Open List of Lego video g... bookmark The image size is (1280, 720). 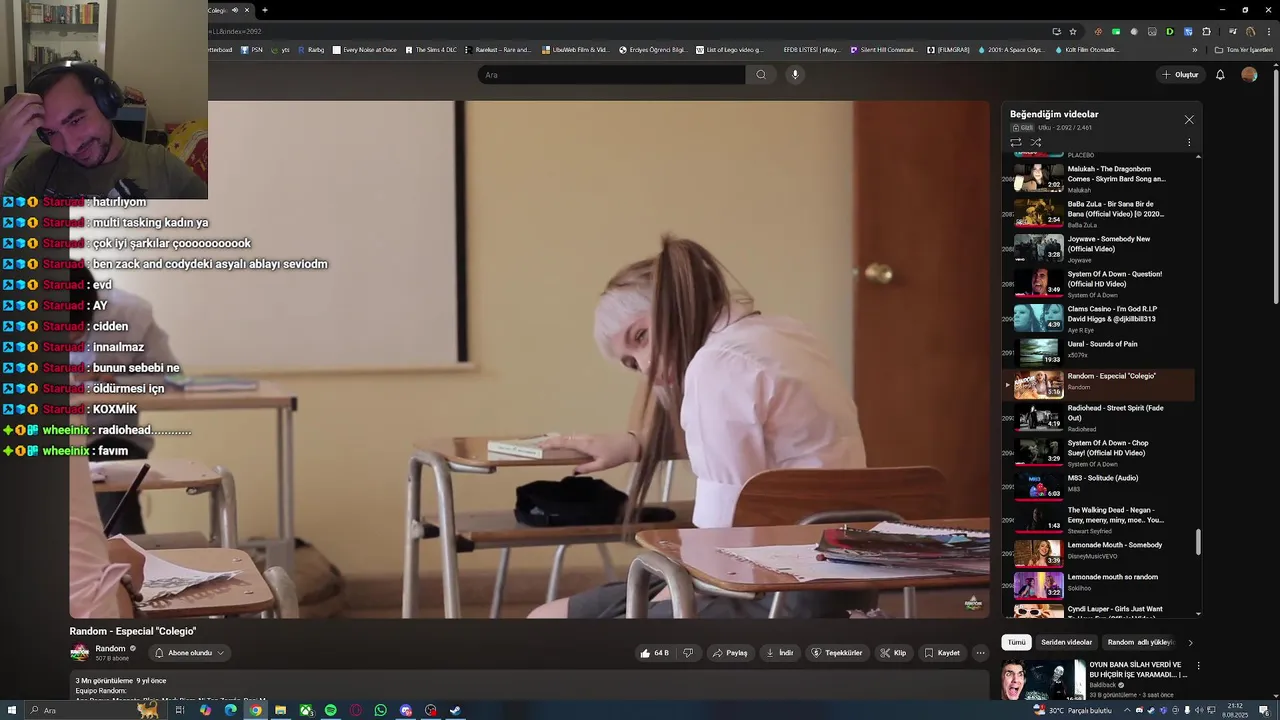[728, 49]
